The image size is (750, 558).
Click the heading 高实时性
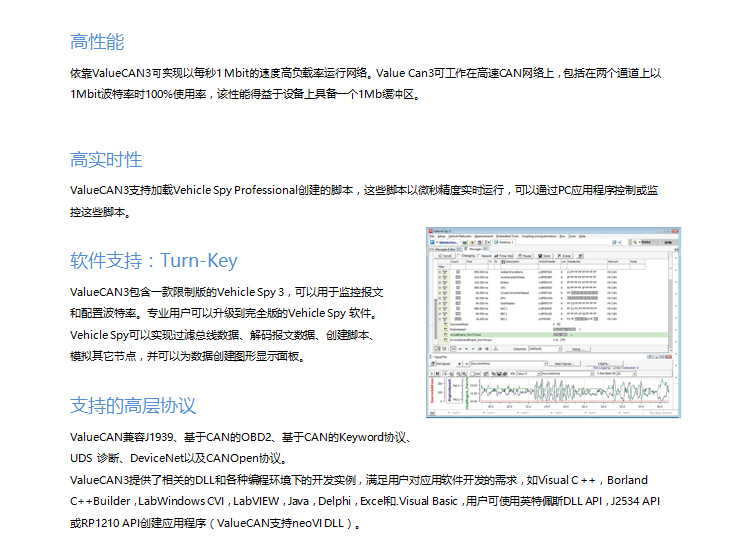click(106, 159)
